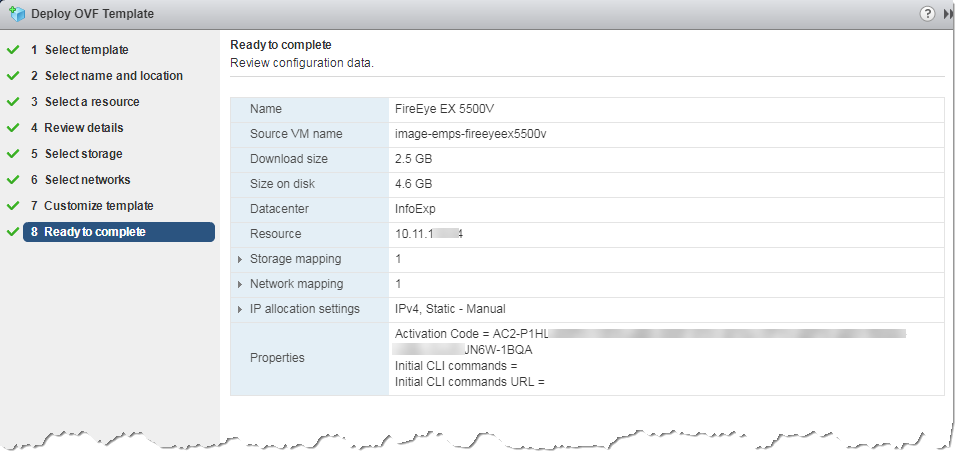Viewport: 958px width, 471px height.
Task: Select step 8 Ready to complete
Action: 119,232
